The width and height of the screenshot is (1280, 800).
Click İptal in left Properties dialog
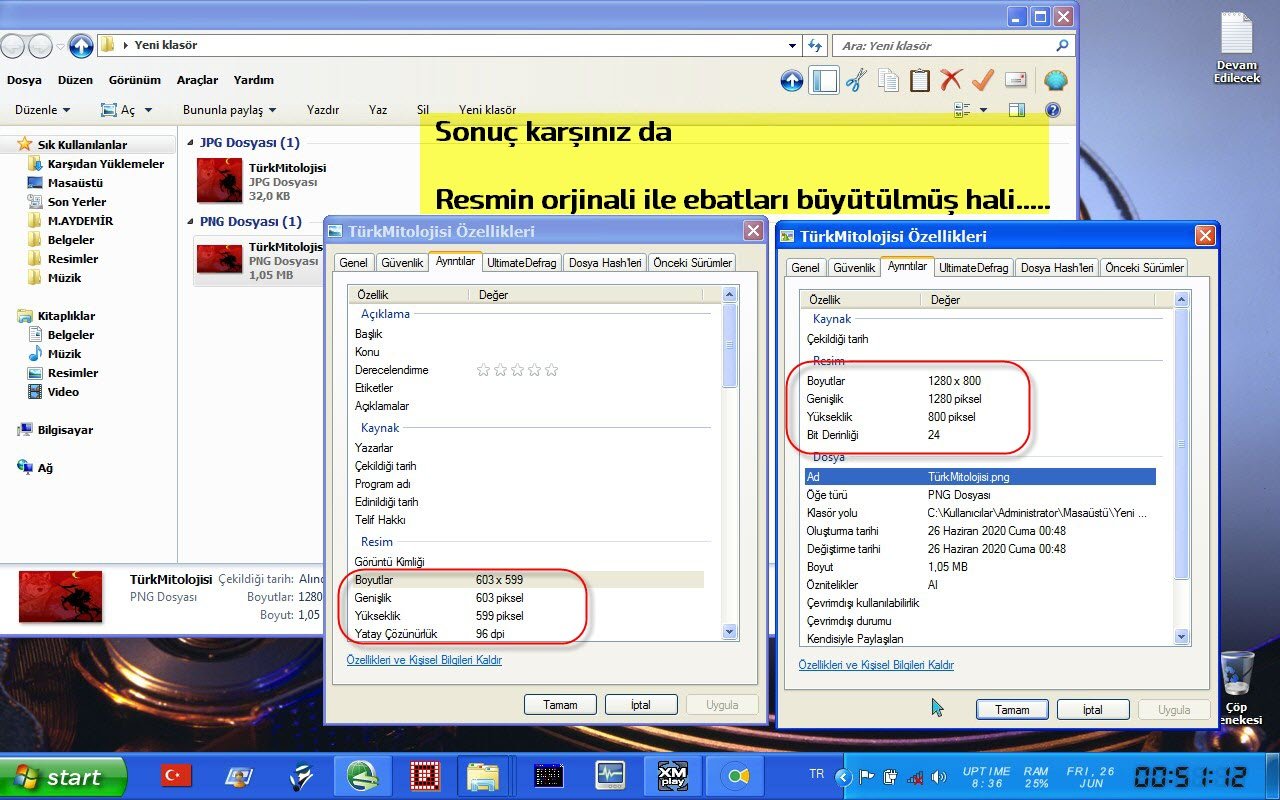click(x=641, y=705)
